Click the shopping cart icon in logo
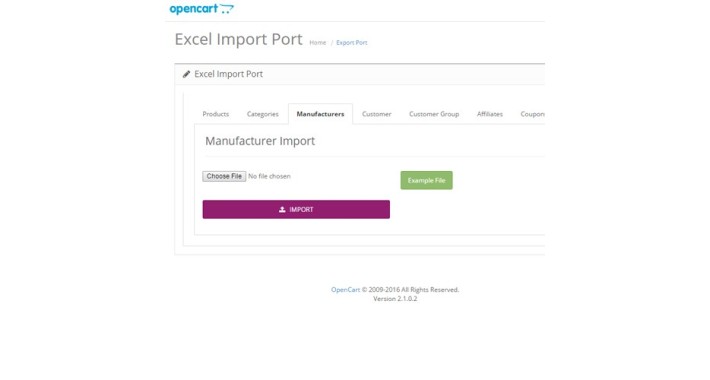This screenshot has width=710, height=380. (x=227, y=9)
